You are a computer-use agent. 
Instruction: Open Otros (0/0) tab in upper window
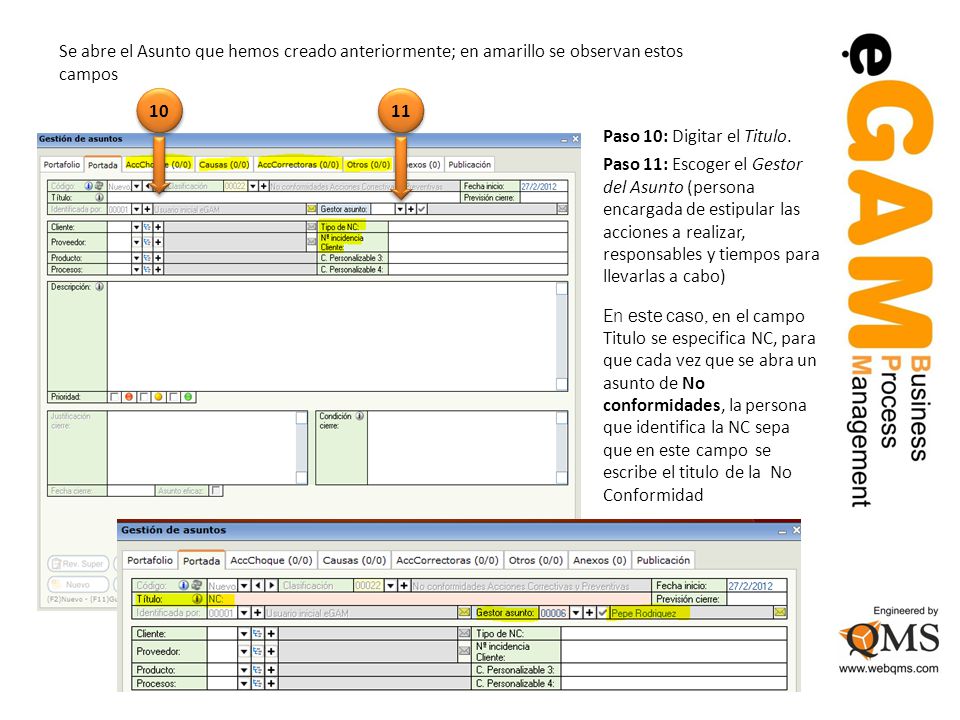368,165
